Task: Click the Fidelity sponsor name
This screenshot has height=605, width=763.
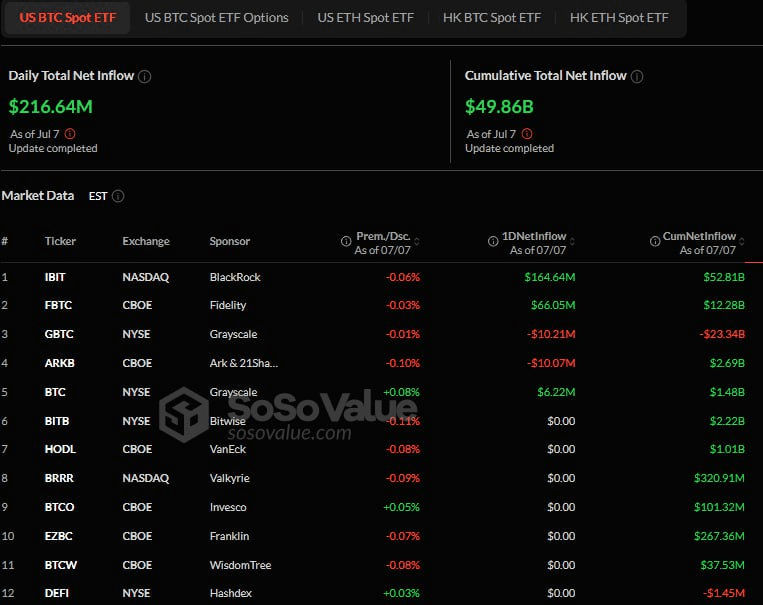Action: pyautogui.click(x=228, y=305)
